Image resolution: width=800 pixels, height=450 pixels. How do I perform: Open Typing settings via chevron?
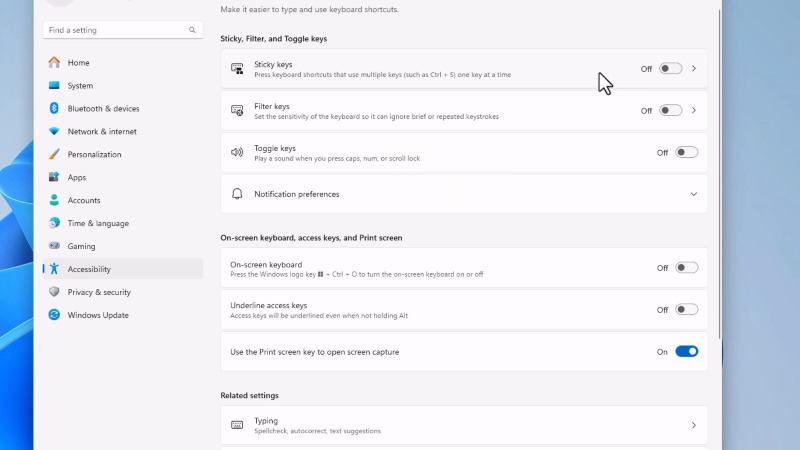pos(694,425)
